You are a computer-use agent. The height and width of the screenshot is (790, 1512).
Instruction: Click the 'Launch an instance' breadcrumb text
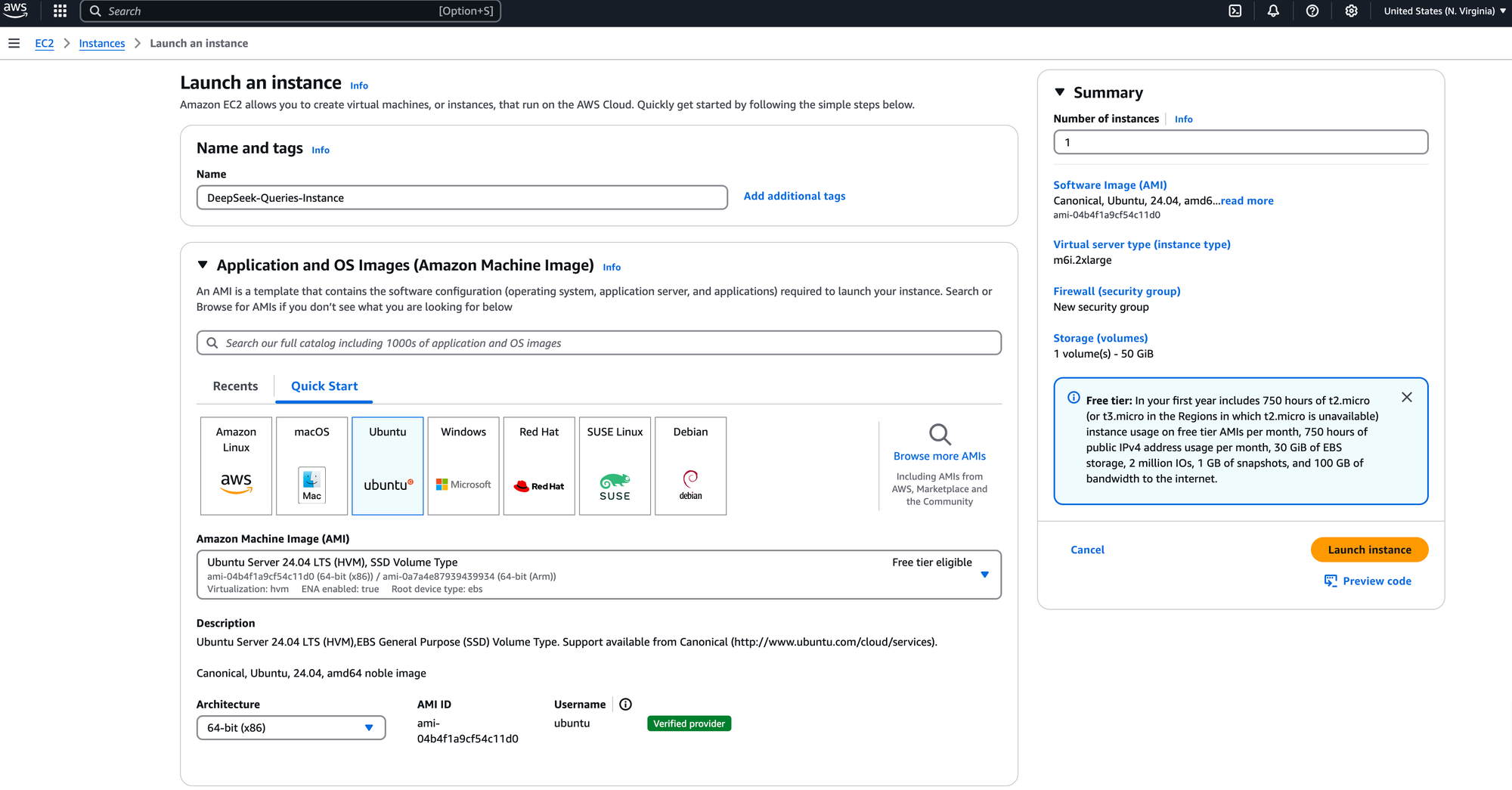tap(199, 43)
